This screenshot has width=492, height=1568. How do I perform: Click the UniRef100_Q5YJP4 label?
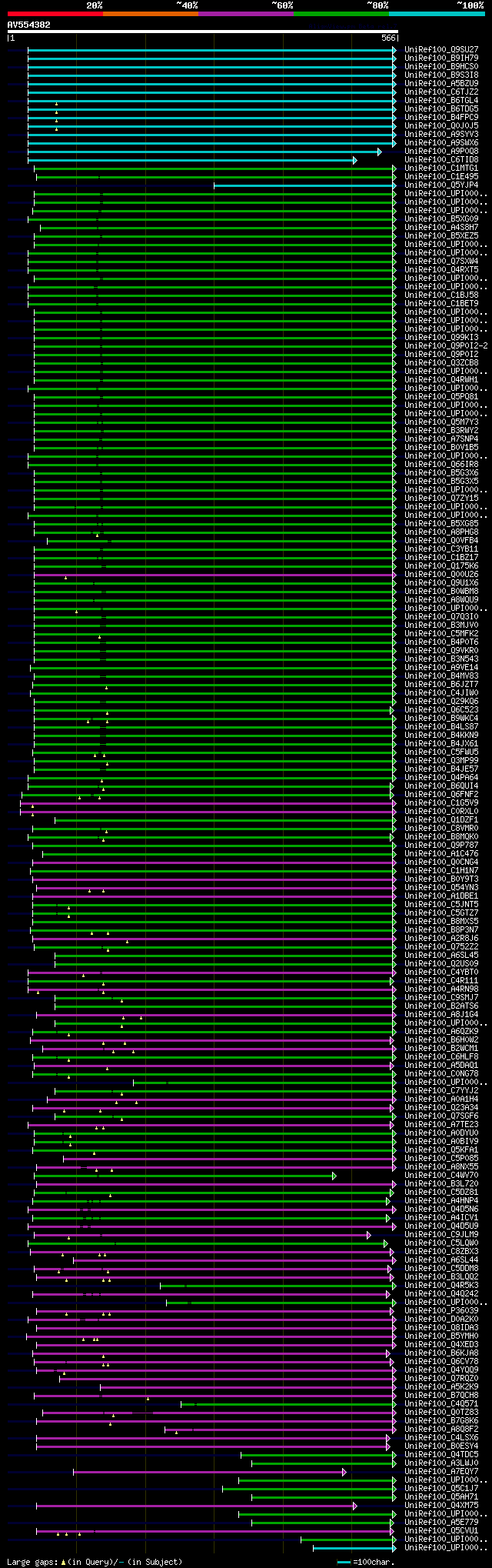441,185
